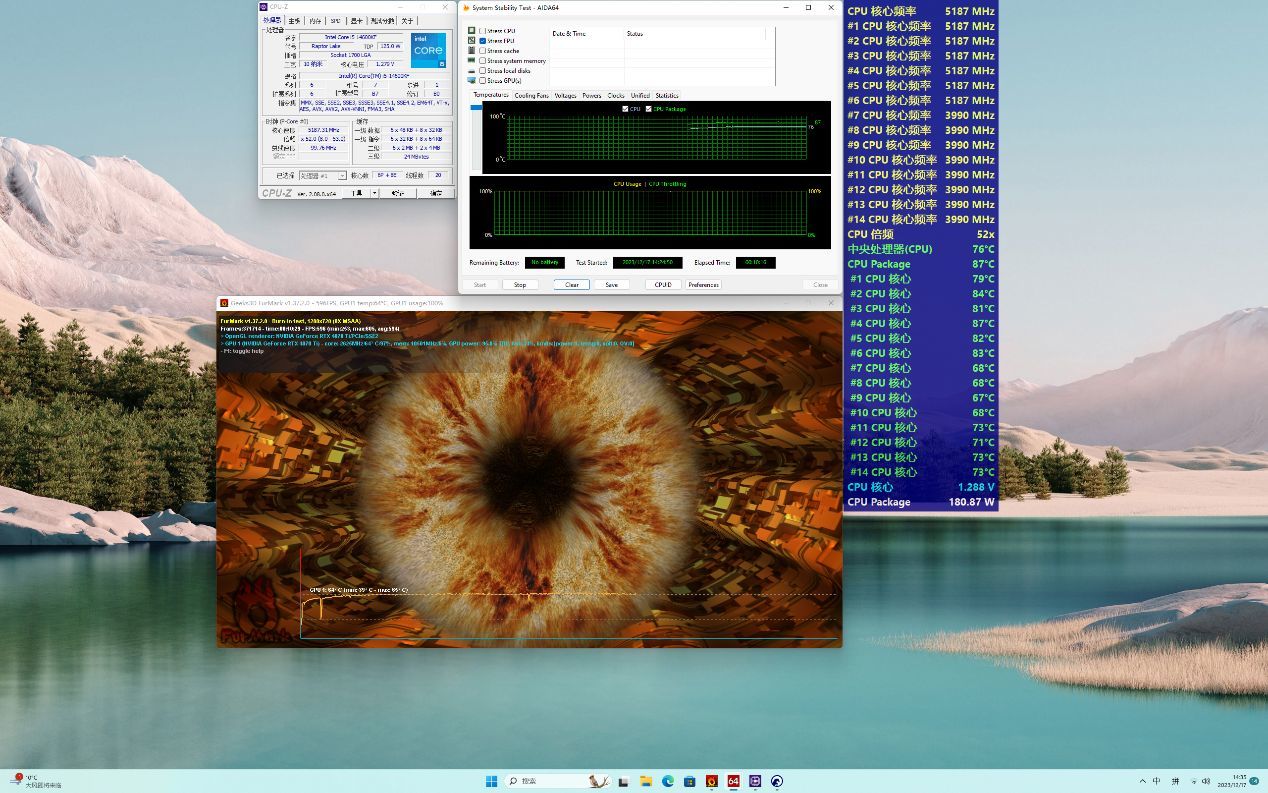
Task: Toggle CPU Package graph line checkbox
Action: [x=648, y=109]
